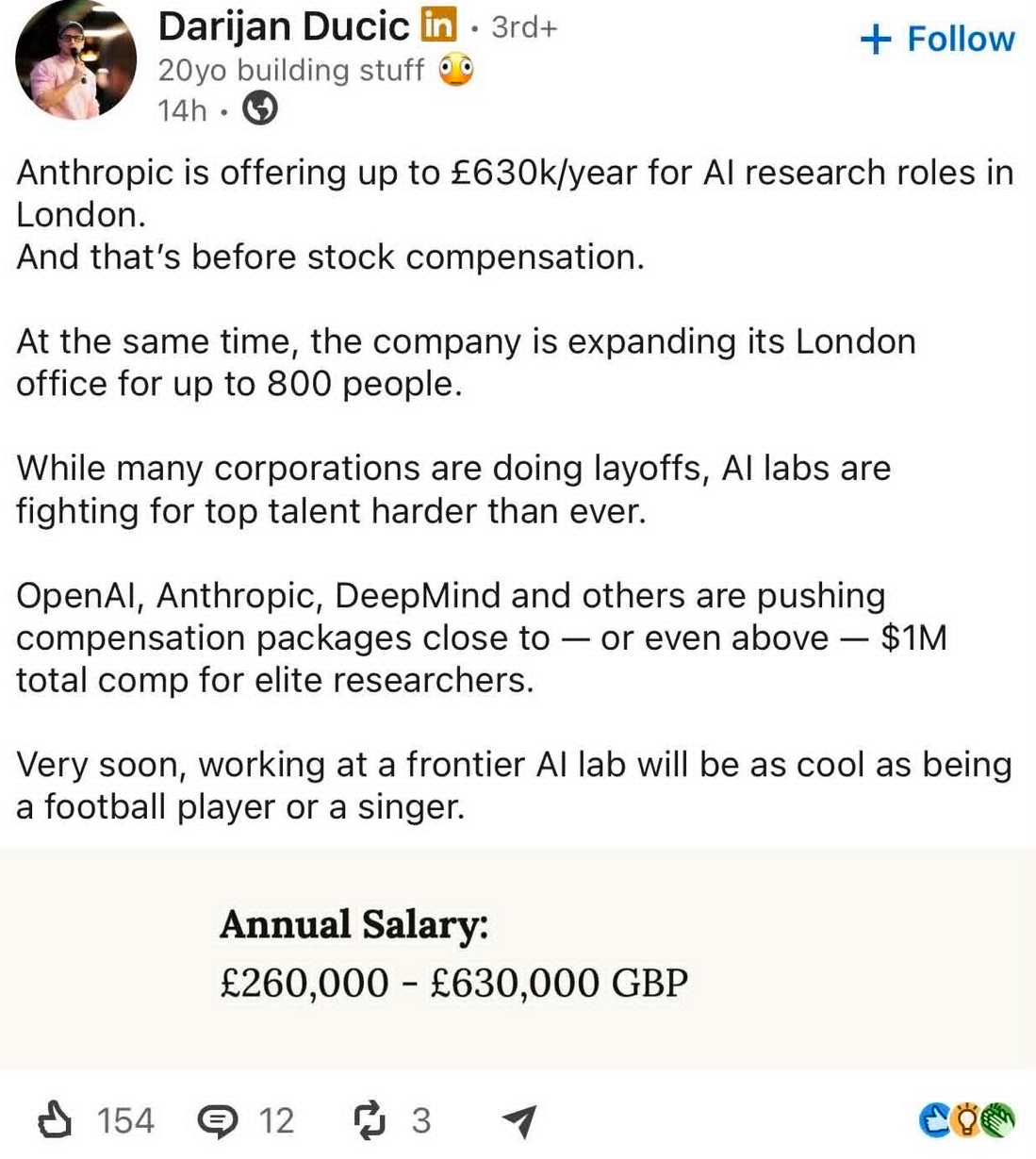The width and height of the screenshot is (1036, 1159).
Task: Click the gold LinkedIn premium badge
Action: pyautogui.click(x=438, y=25)
